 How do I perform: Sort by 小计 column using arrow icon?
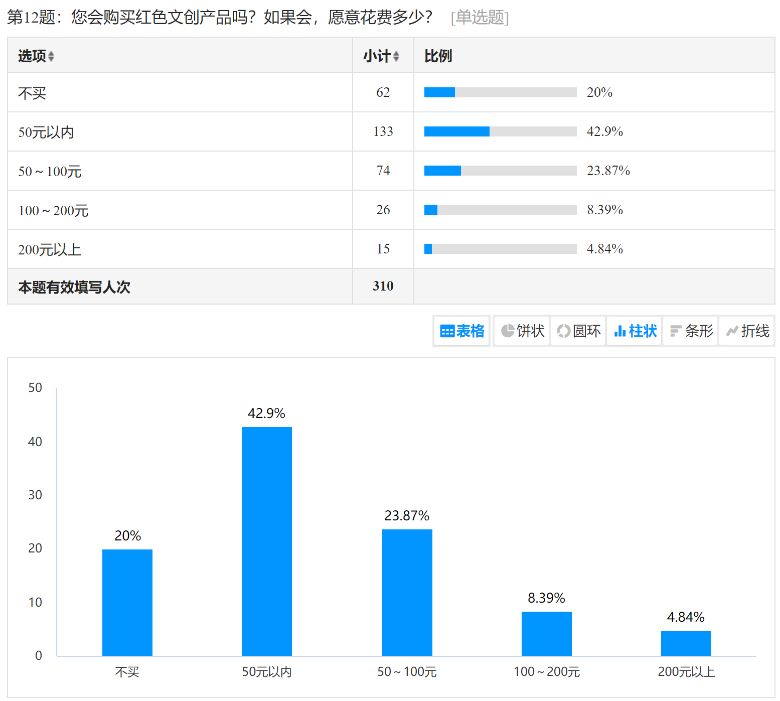coord(396,56)
